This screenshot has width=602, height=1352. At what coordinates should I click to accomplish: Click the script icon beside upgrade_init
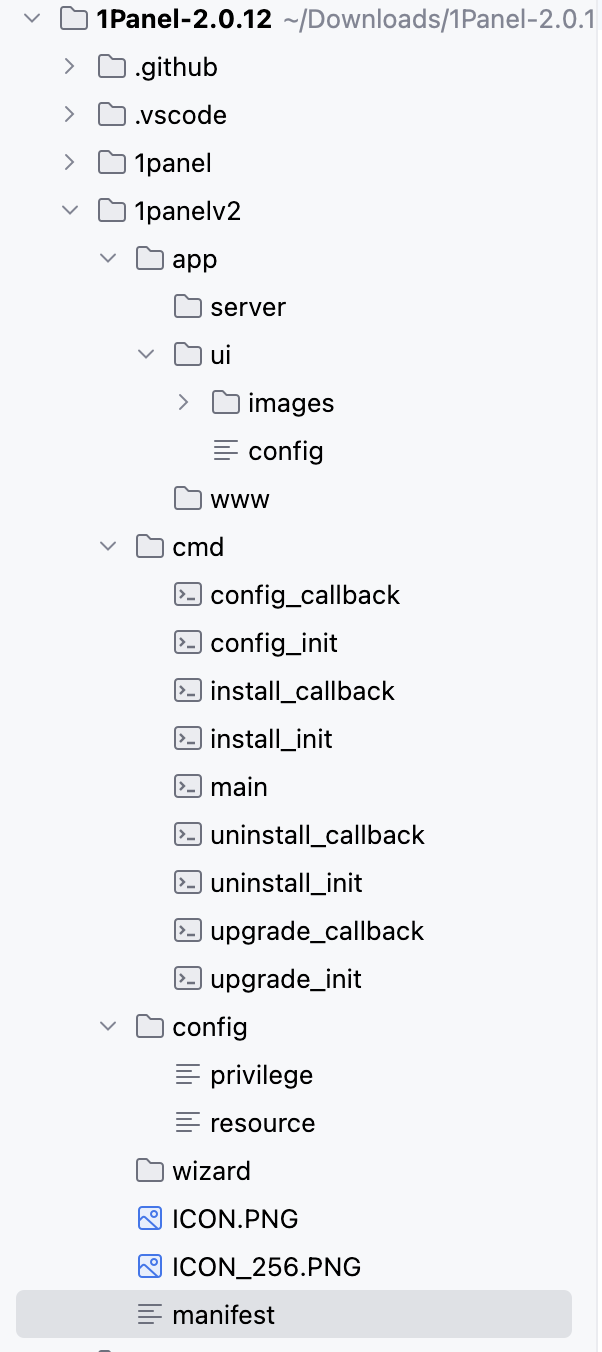(x=187, y=979)
